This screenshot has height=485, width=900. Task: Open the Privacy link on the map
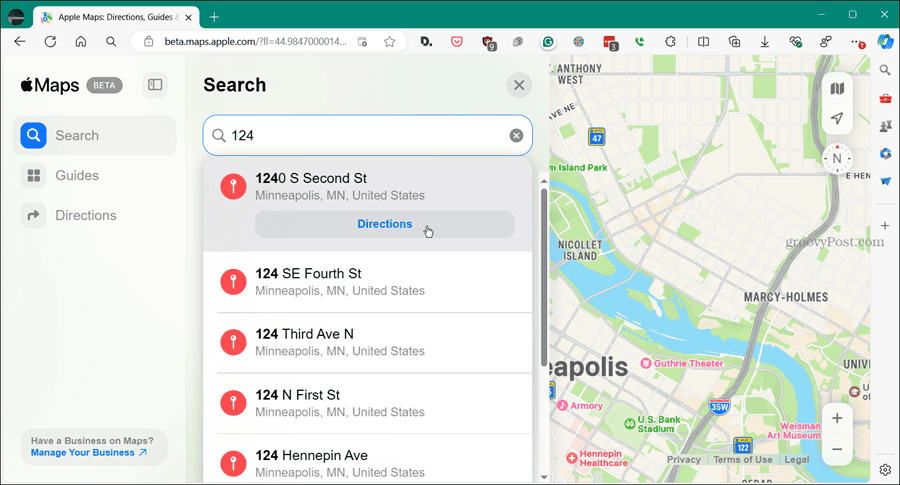tap(684, 459)
